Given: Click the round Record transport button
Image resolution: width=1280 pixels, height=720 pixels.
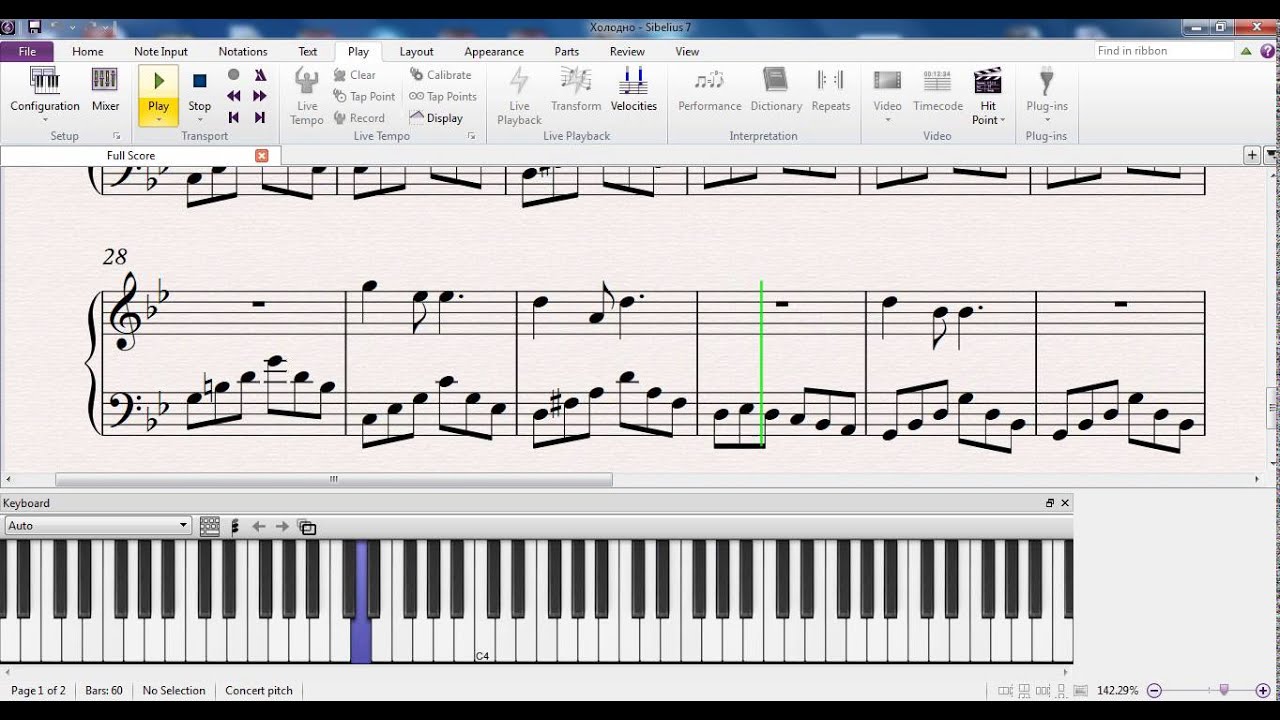Looking at the screenshot, I should click(233, 75).
